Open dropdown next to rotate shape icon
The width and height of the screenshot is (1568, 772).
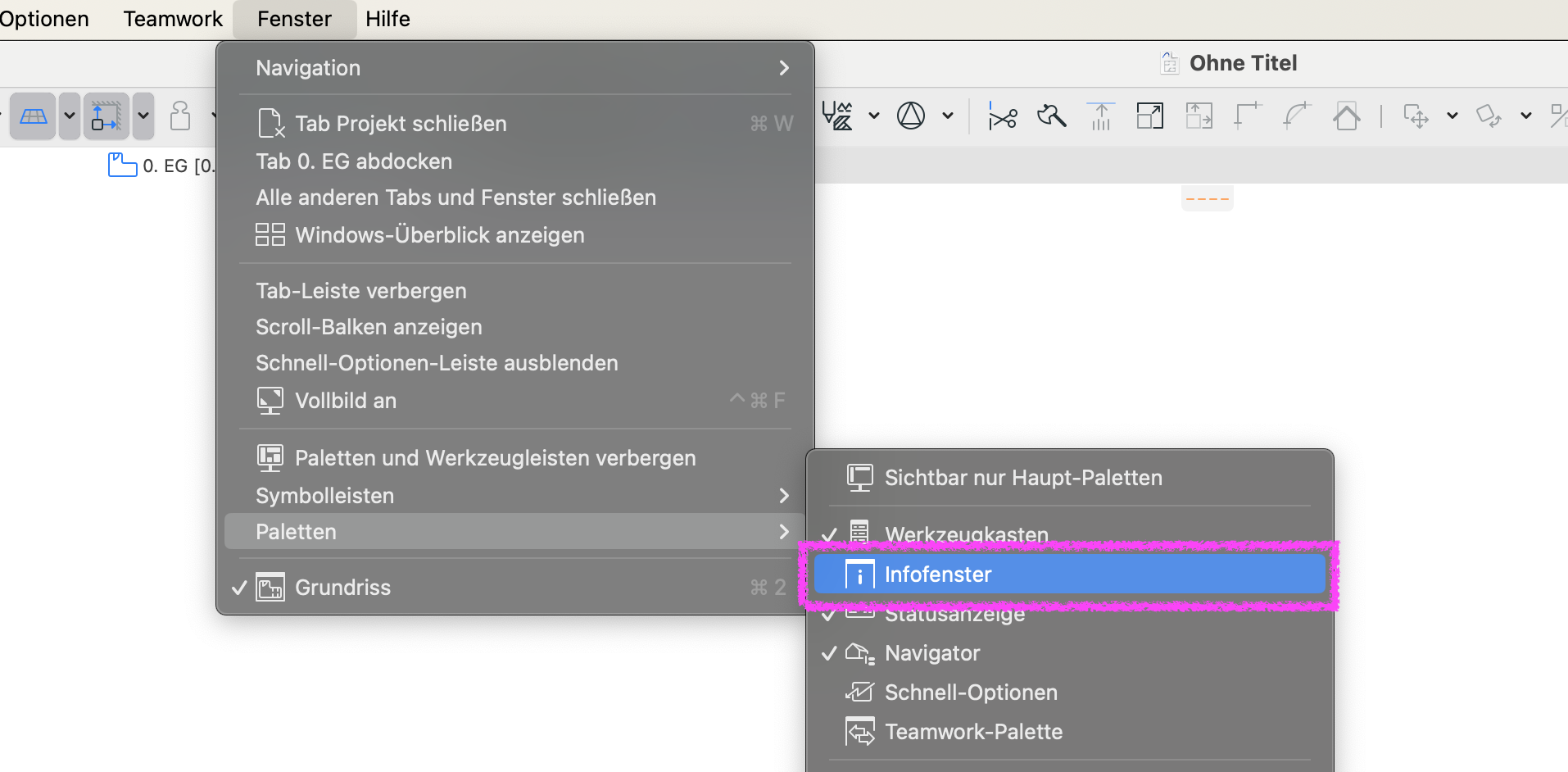coord(1526,116)
